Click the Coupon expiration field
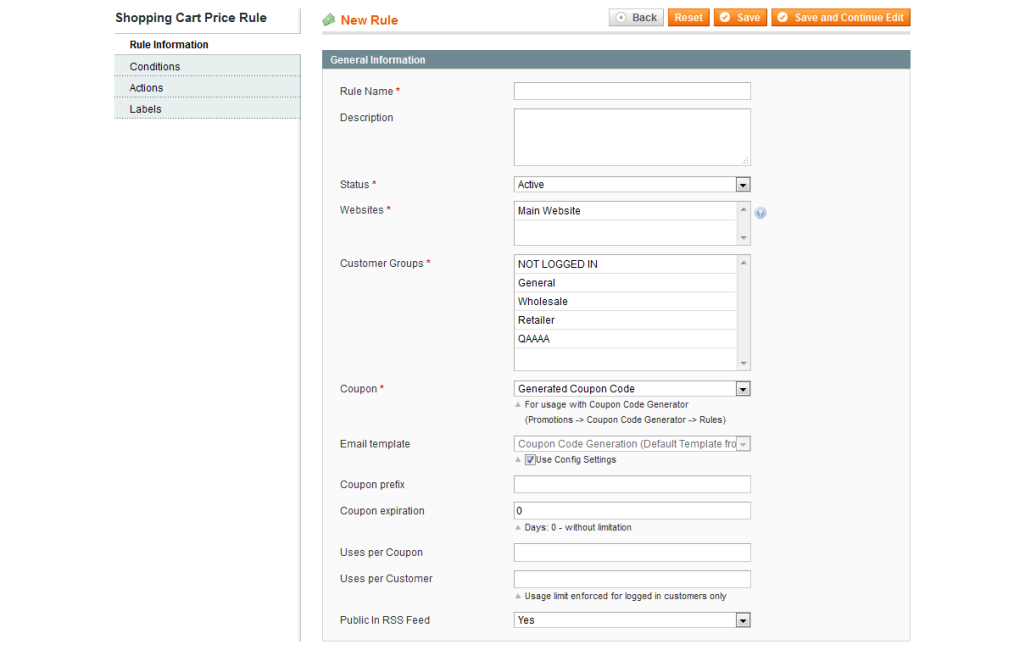 pos(632,511)
